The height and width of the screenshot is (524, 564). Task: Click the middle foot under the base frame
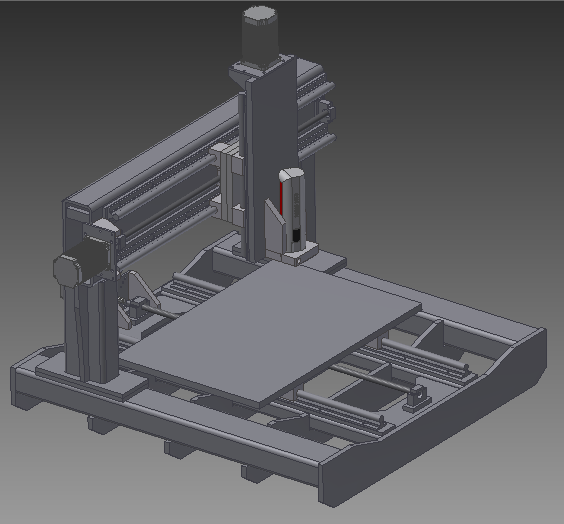click(179, 450)
